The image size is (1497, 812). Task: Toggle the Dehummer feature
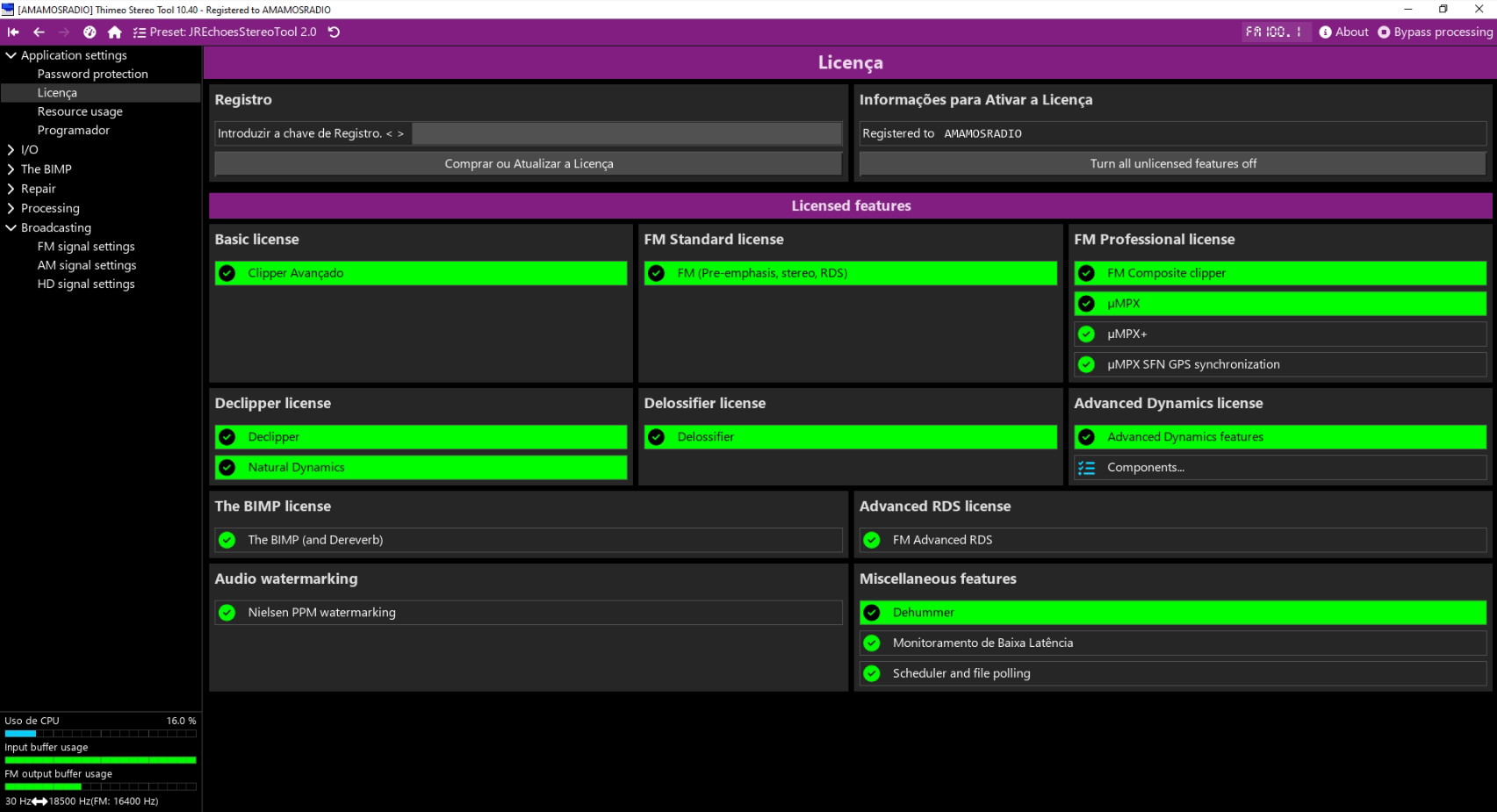click(x=1172, y=613)
